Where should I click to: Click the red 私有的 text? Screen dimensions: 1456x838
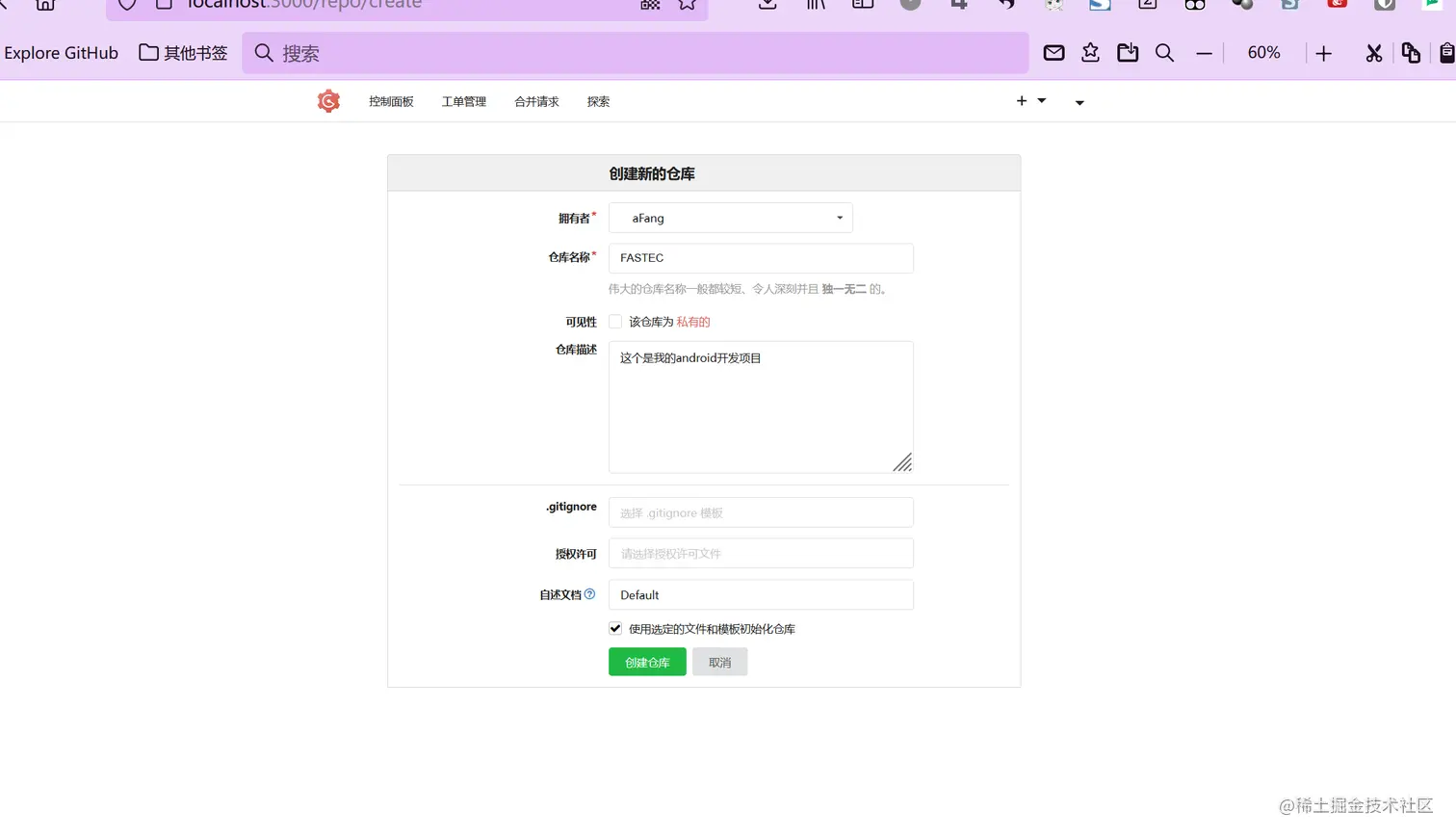693,322
